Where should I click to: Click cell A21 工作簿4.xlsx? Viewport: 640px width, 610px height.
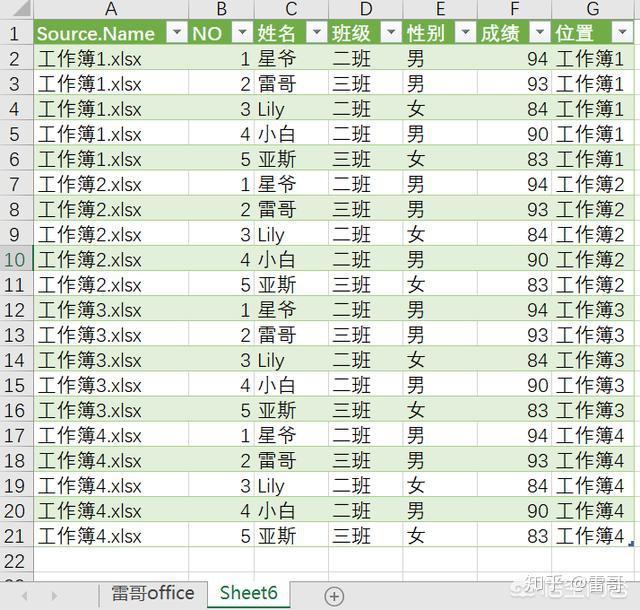111,536
